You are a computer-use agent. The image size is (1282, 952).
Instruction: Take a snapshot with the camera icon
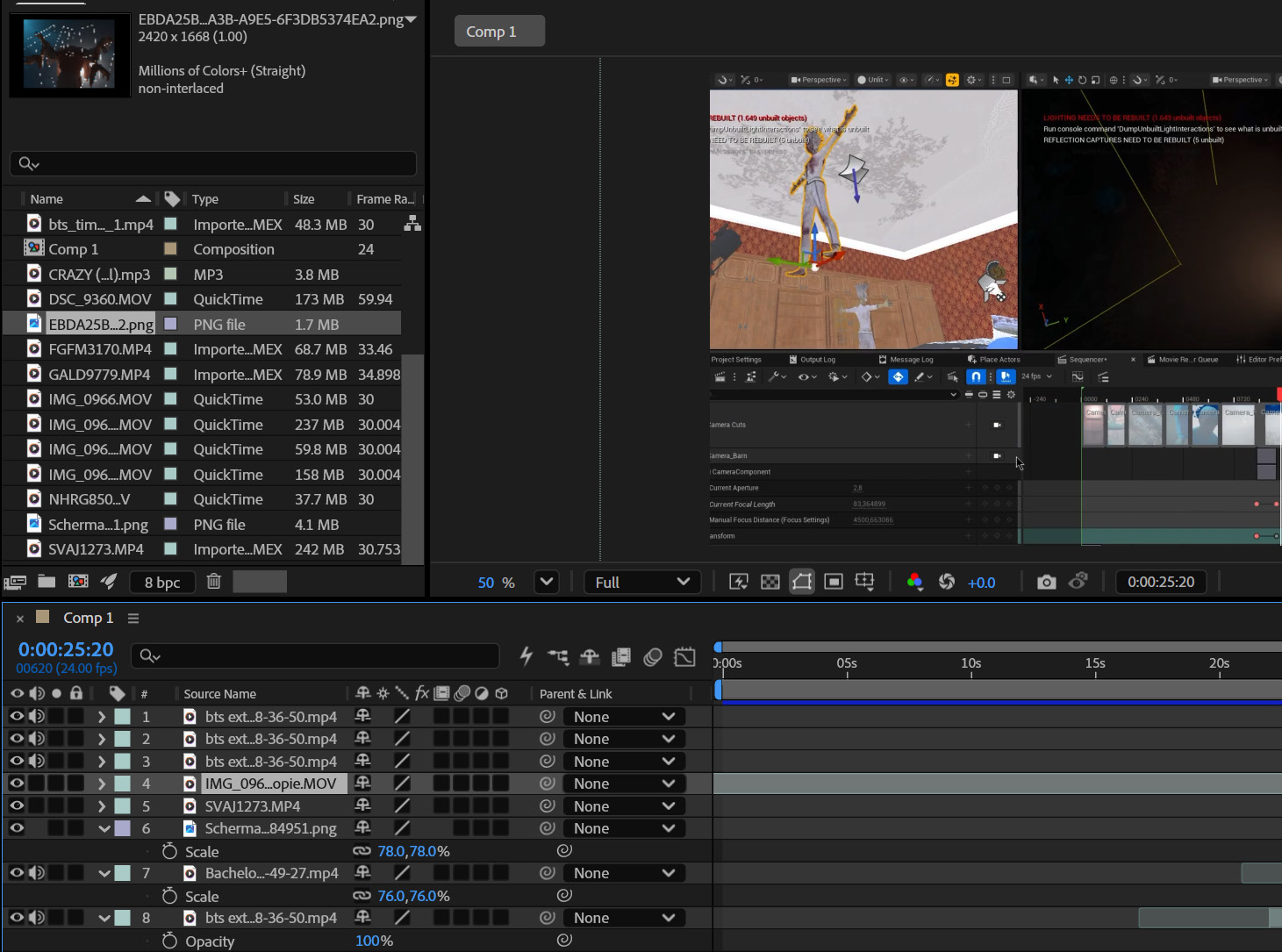pyautogui.click(x=1046, y=582)
